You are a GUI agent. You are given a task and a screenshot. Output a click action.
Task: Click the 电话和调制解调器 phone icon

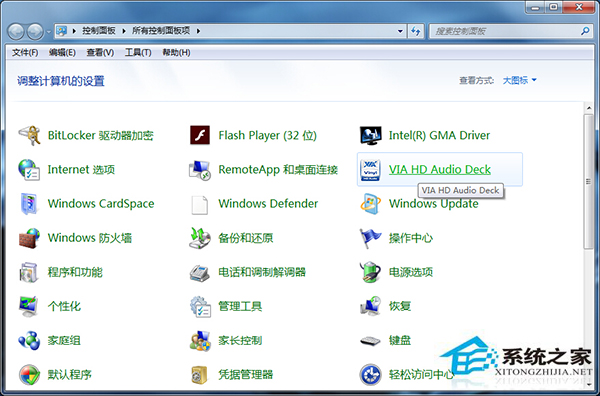[200, 272]
